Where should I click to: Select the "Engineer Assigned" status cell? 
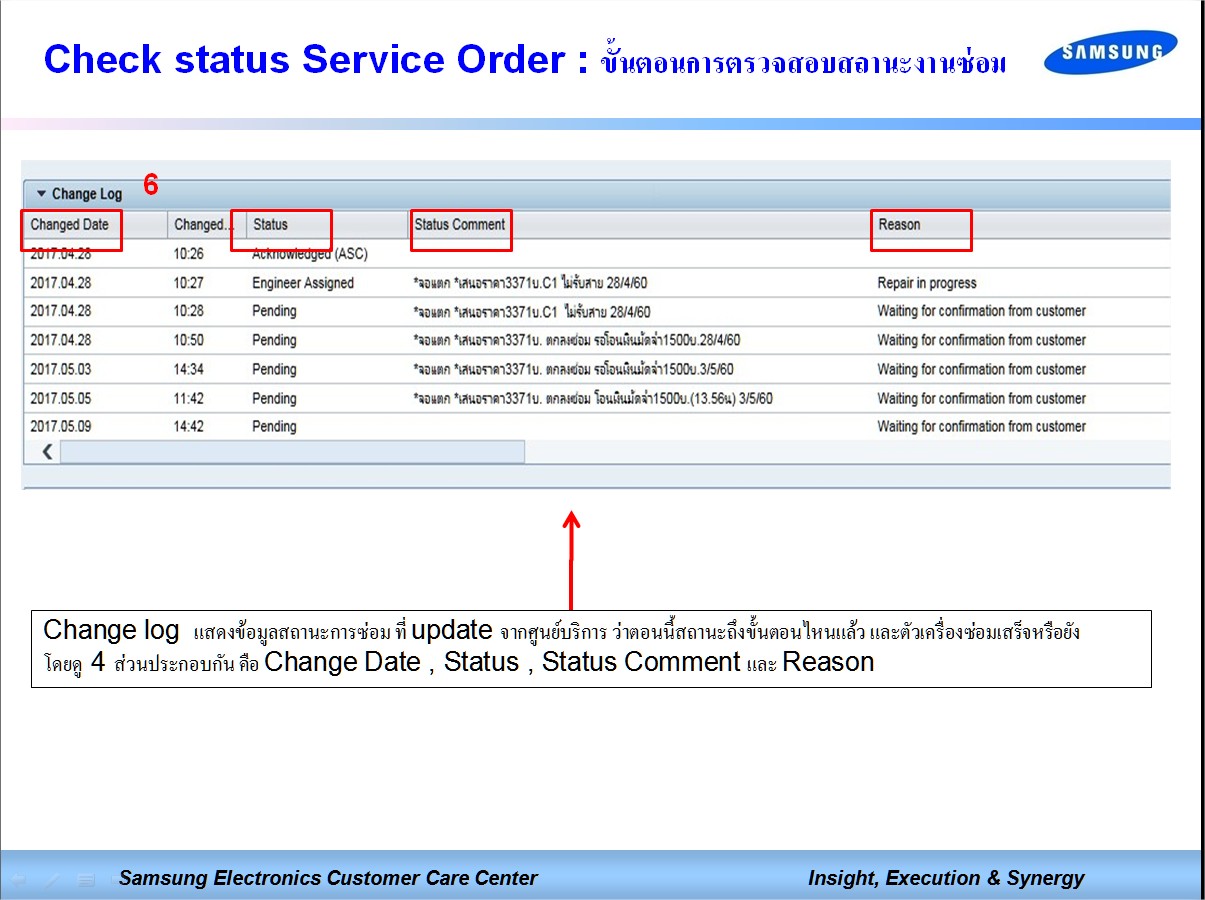click(303, 283)
